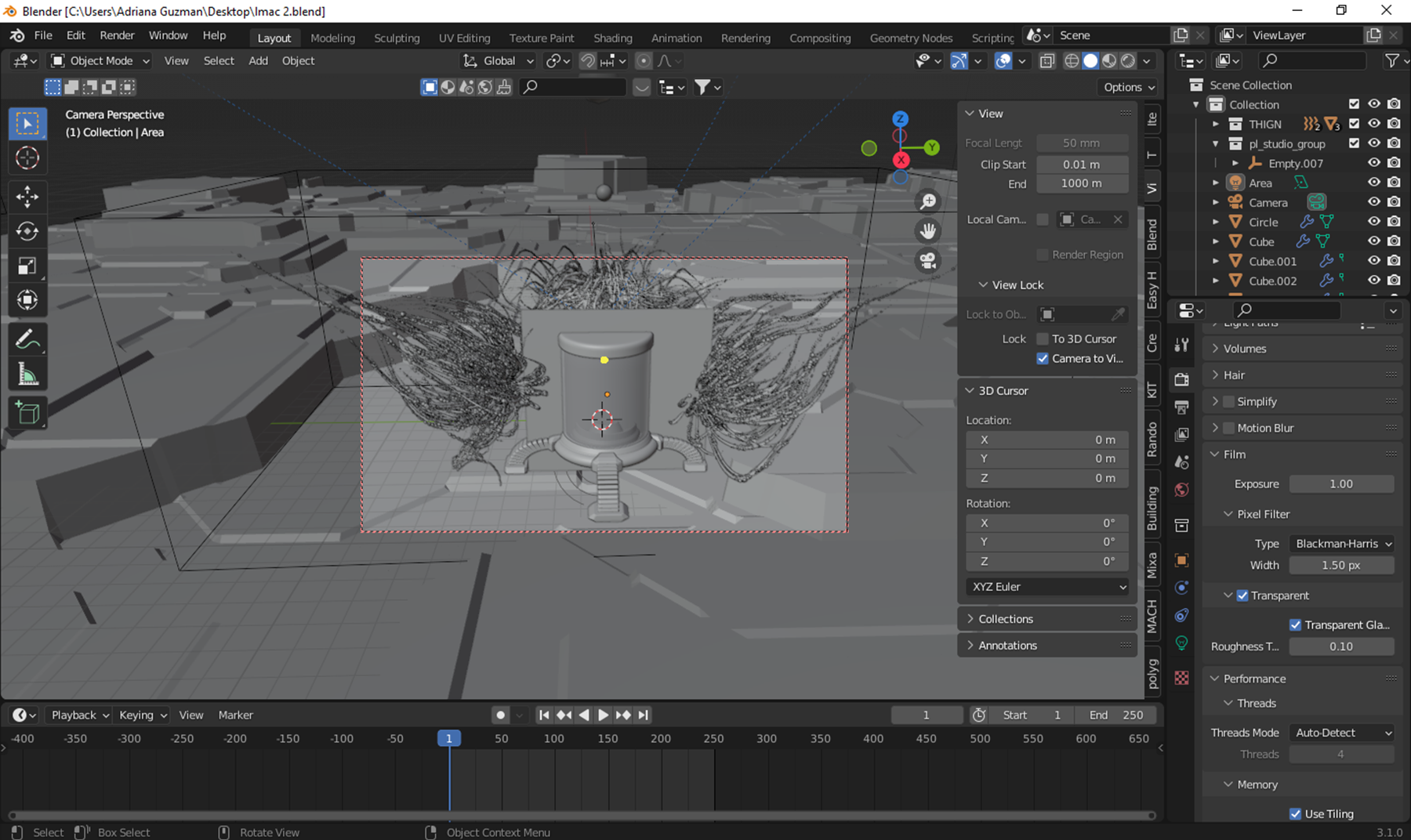
Task: Activate the Select Box tool
Action: (x=27, y=124)
